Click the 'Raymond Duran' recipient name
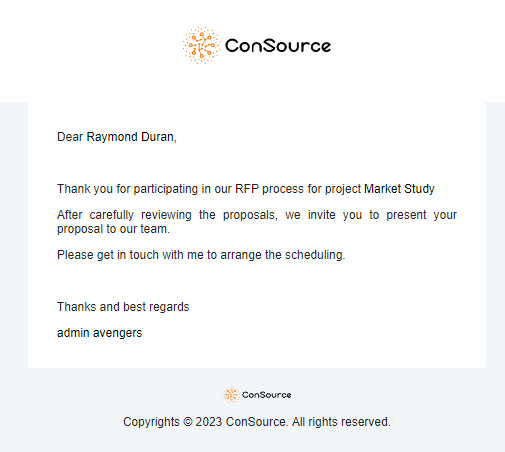The image size is (505, 452). point(130,137)
